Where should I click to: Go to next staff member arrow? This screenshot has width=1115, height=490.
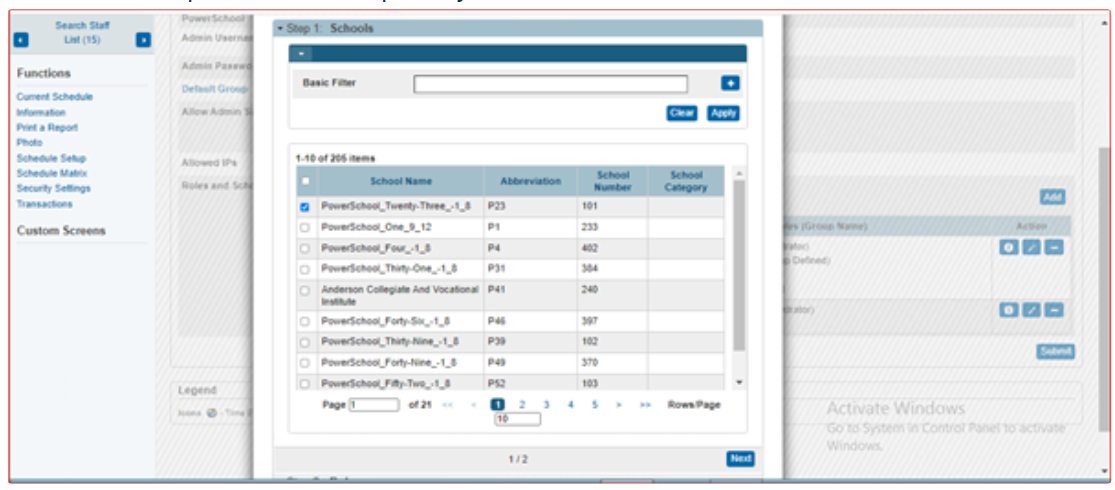[143, 40]
